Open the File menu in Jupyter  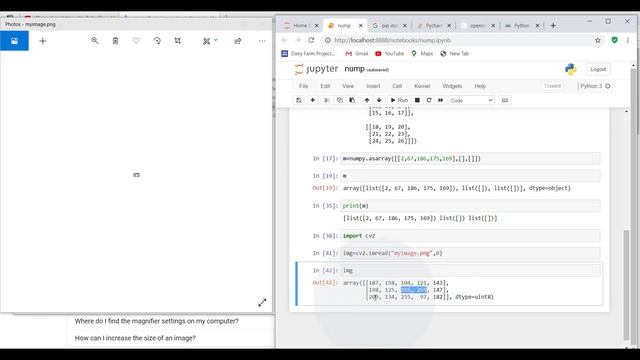point(304,86)
